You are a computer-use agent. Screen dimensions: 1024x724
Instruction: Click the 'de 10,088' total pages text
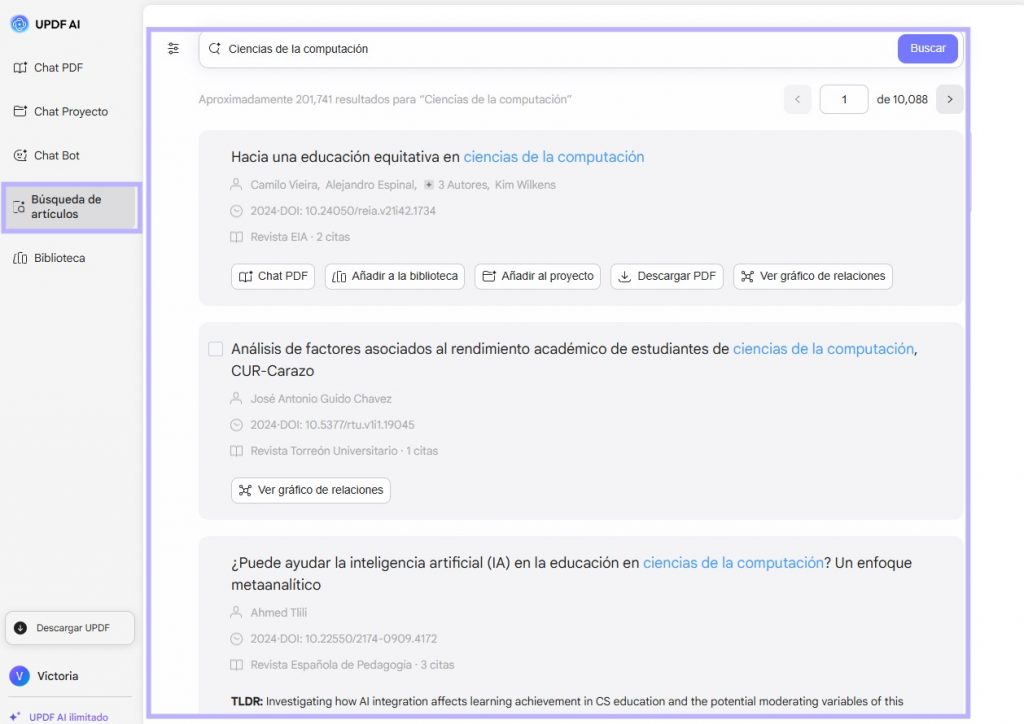tap(902, 99)
